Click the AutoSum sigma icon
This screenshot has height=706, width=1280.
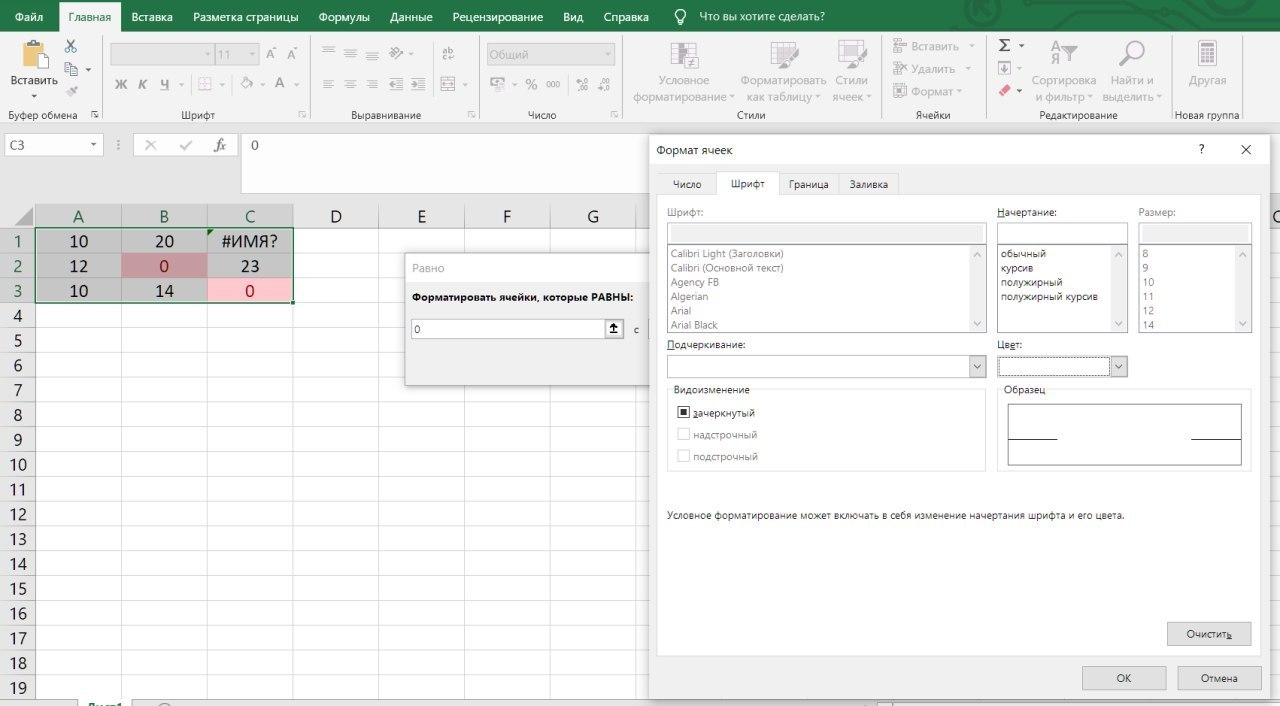pos(1004,46)
